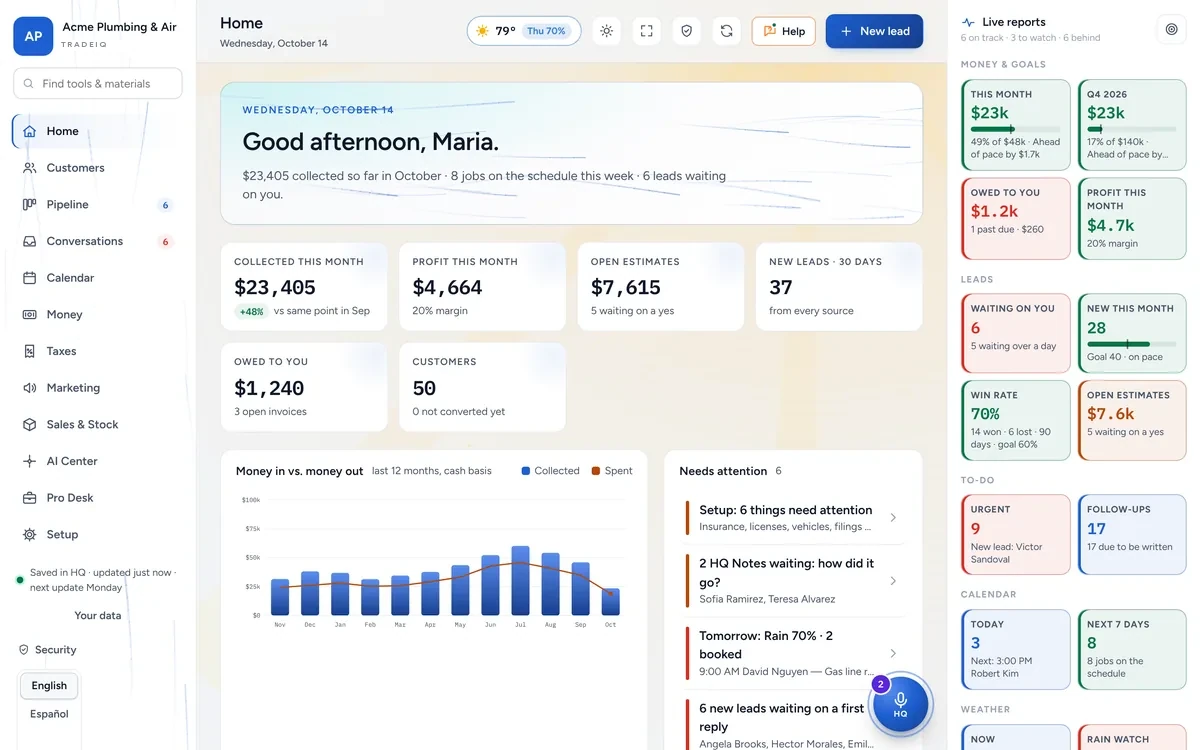Open the Customers 50 card
Viewport: 1200px width, 750px height.
click(482, 387)
